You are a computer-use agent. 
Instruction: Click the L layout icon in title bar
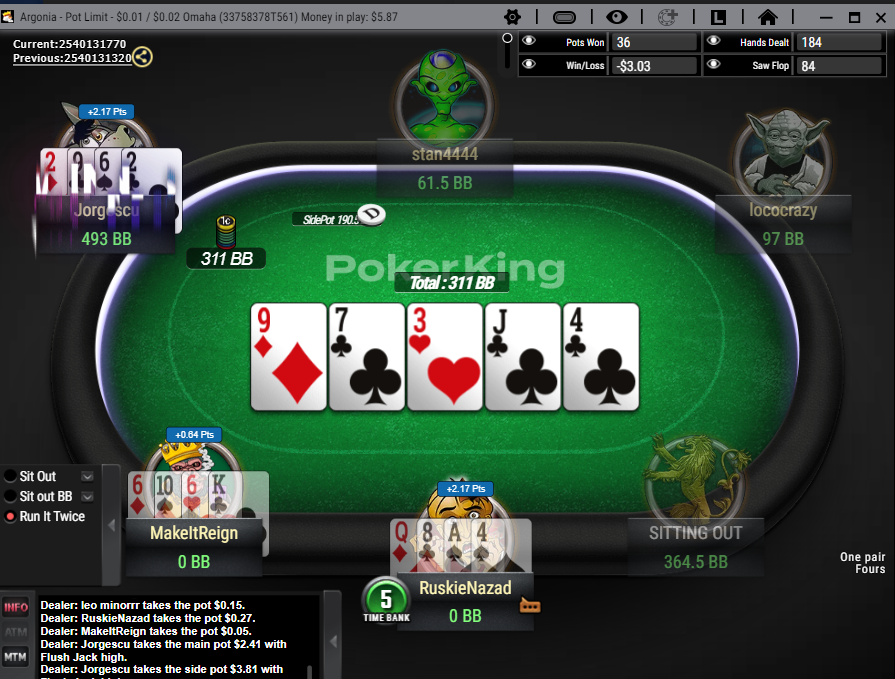coord(718,17)
